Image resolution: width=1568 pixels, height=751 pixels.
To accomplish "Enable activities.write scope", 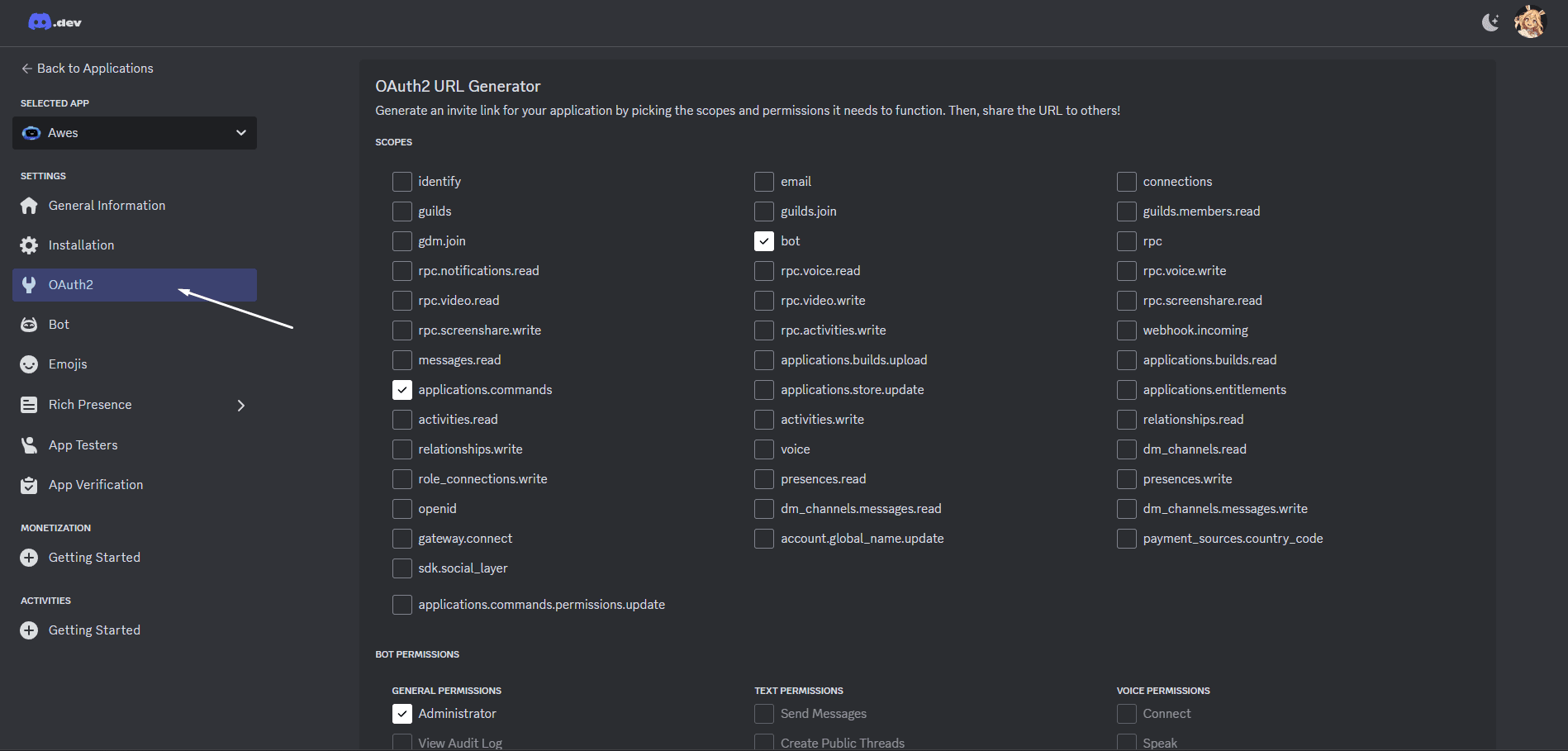I will coord(764,420).
